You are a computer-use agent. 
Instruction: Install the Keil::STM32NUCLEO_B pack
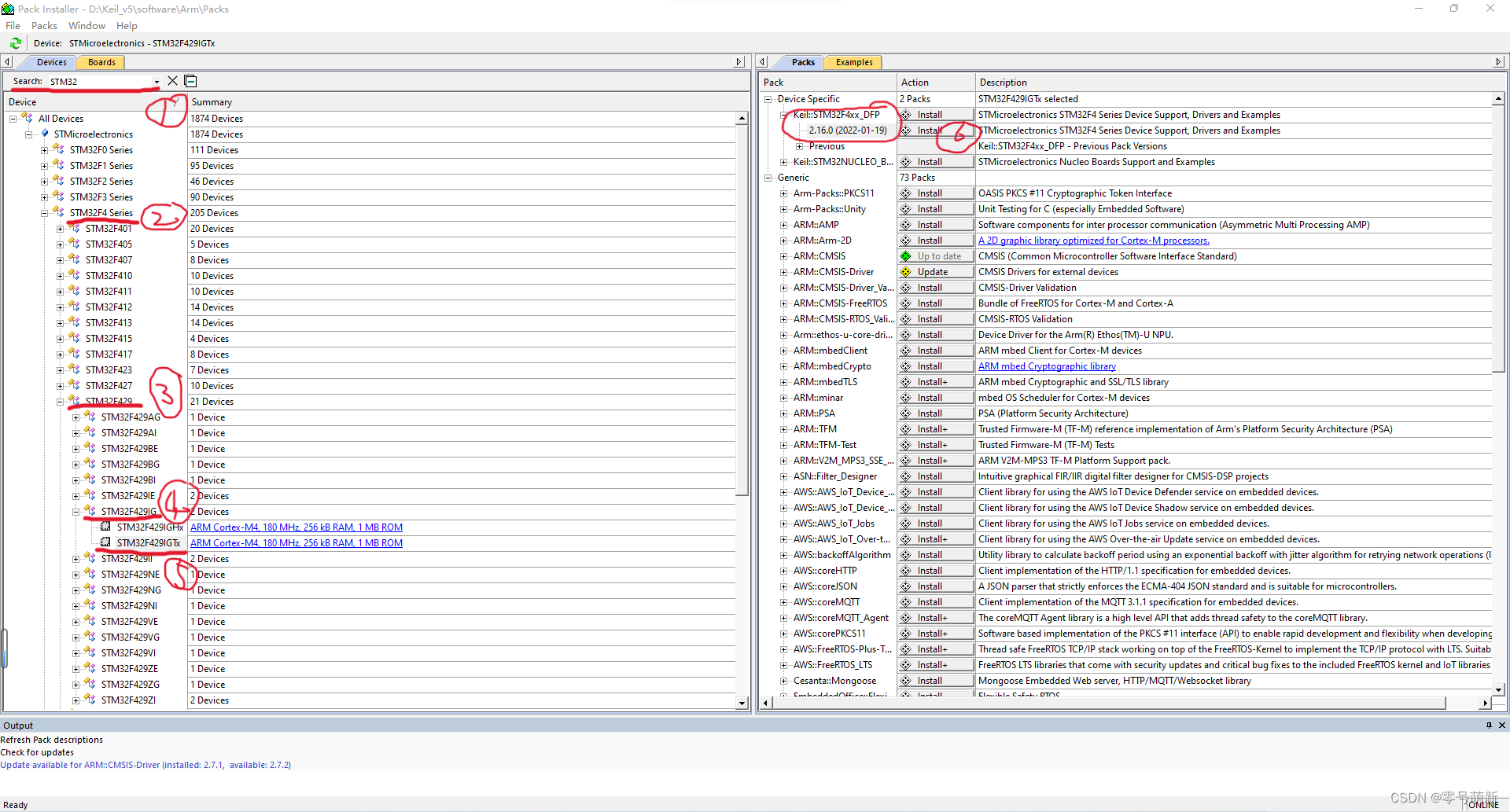point(936,162)
